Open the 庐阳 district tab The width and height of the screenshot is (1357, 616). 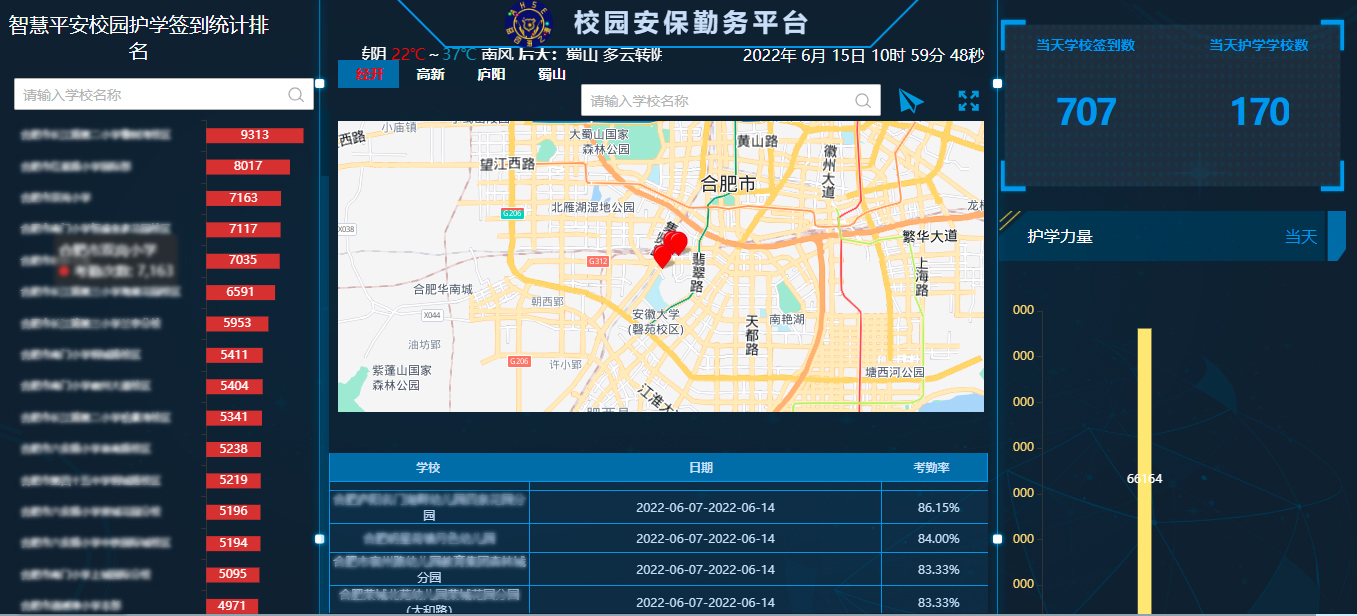[491, 74]
